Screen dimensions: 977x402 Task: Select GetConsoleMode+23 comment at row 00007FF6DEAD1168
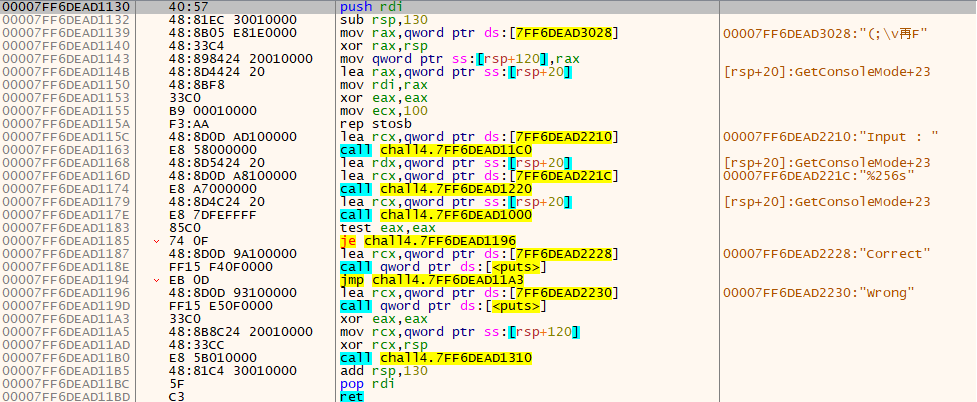coord(827,163)
